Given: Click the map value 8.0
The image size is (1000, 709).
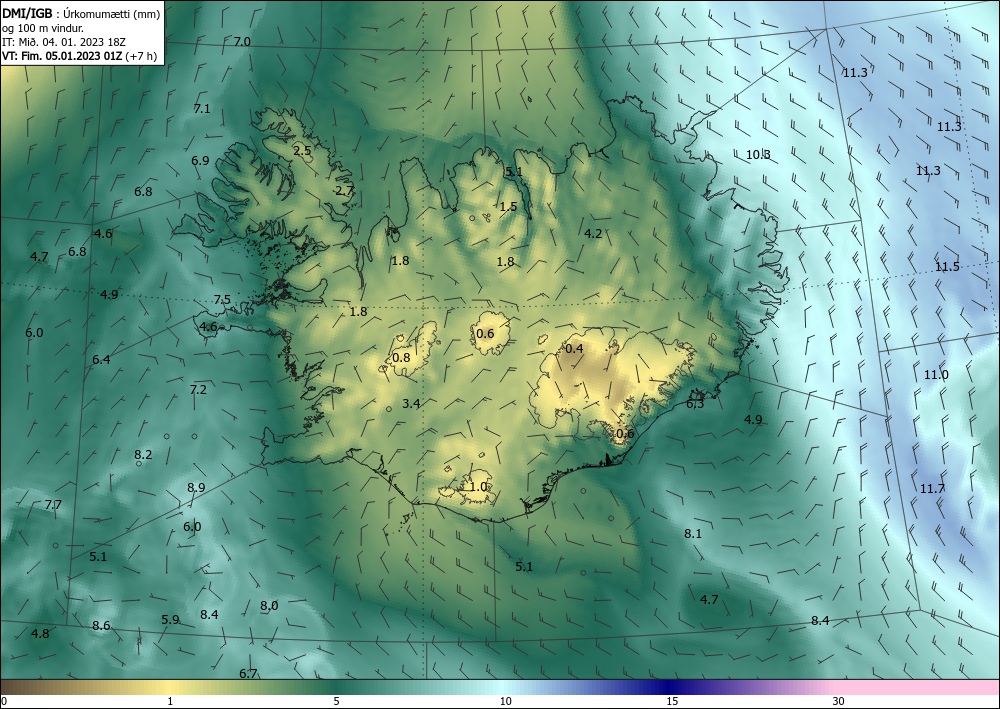Looking at the screenshot, I should 269,606.
